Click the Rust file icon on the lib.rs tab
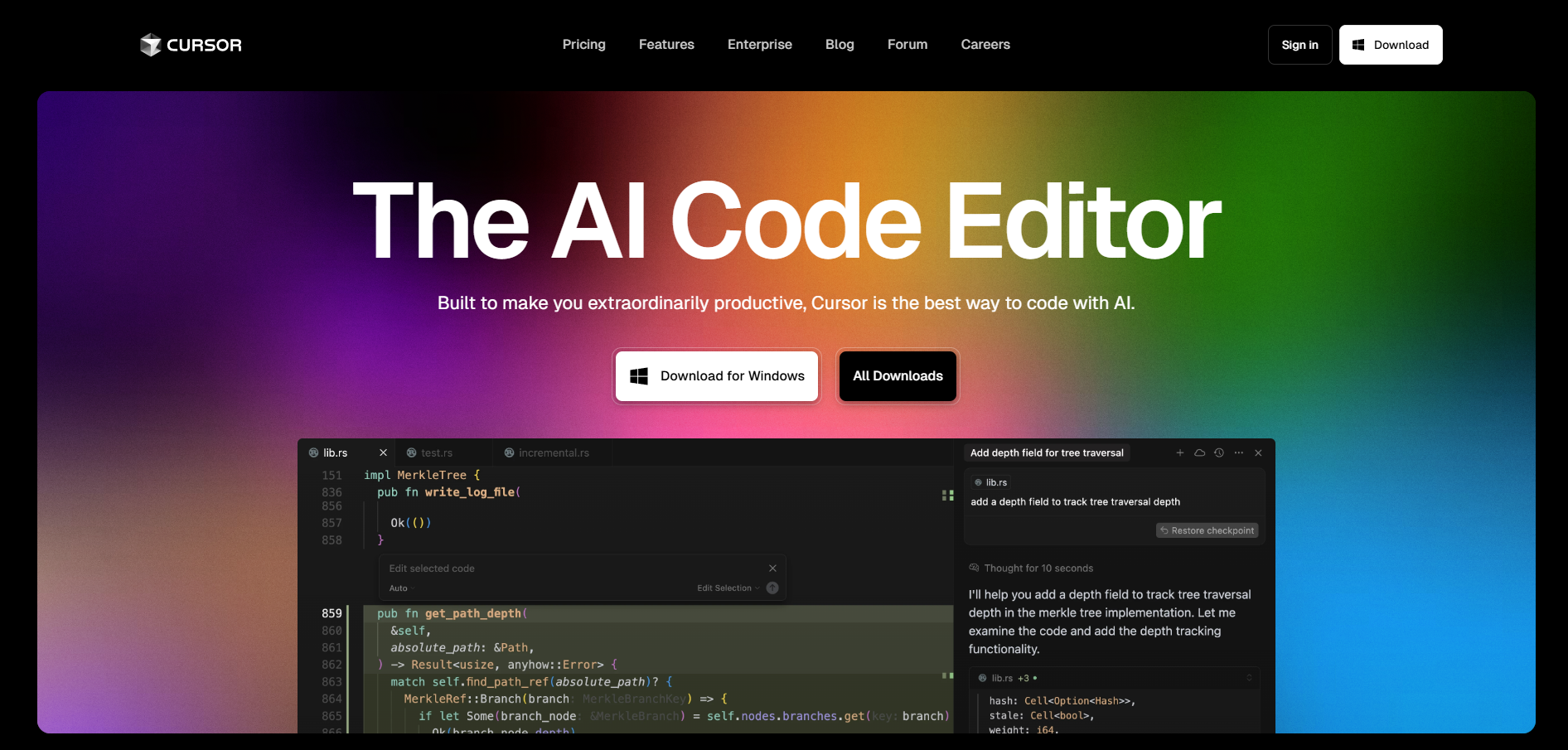The width and height of the screenshot is (1568, 750). (313, 452)
